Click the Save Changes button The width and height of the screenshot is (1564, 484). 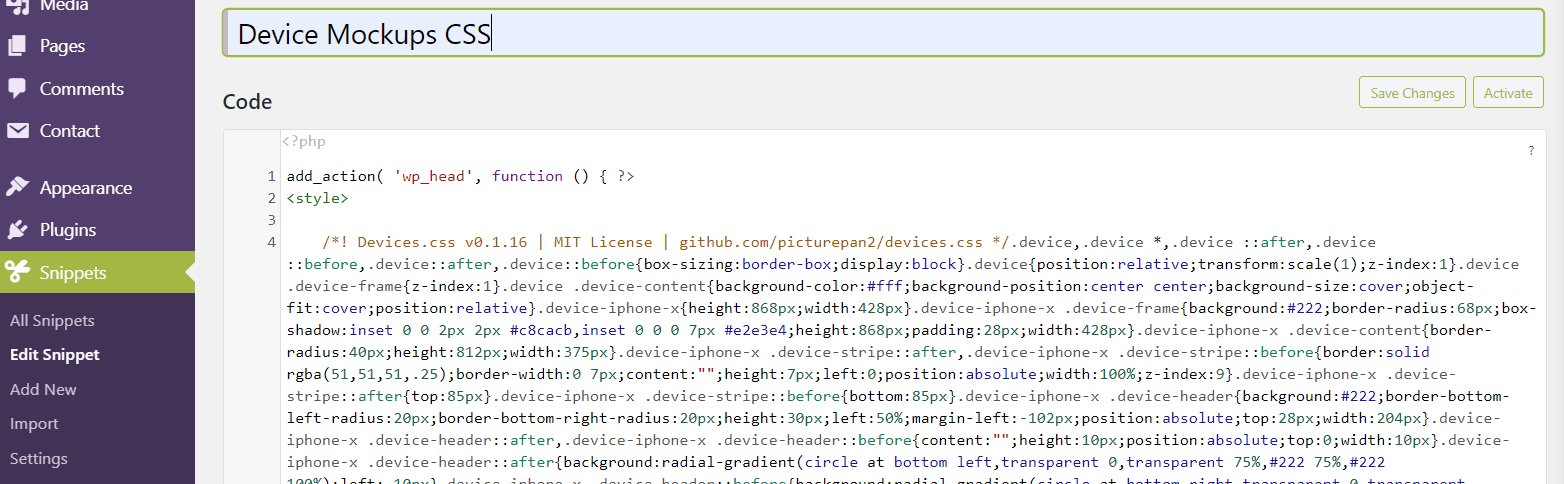coord(1412,92)
